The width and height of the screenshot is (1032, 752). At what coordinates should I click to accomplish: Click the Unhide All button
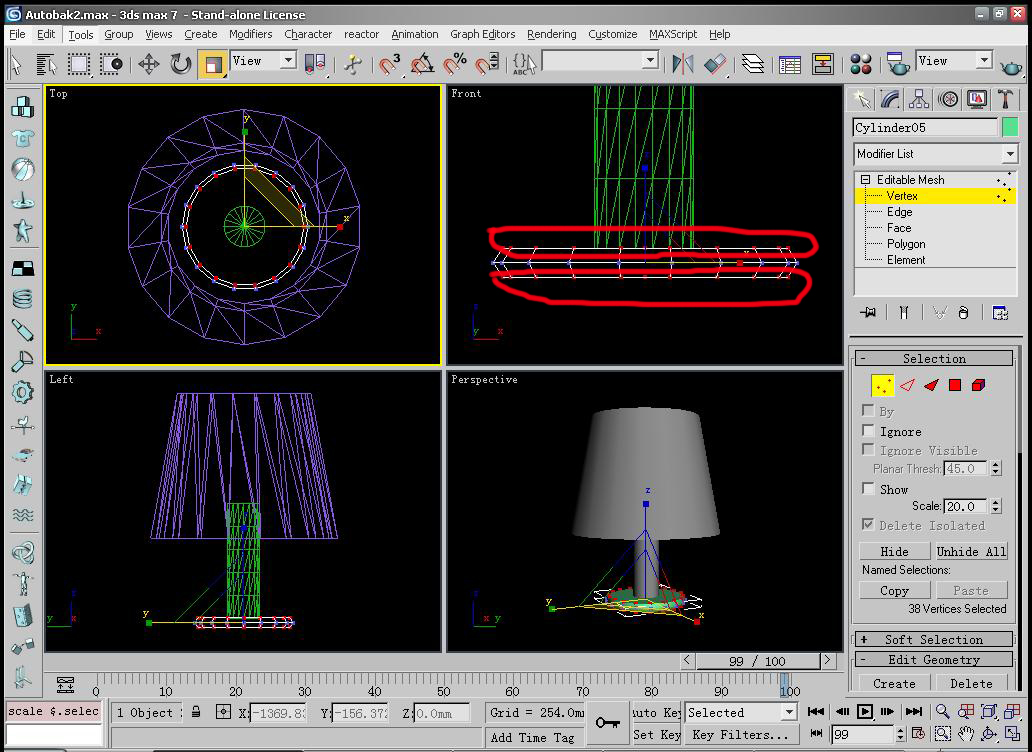971,551
